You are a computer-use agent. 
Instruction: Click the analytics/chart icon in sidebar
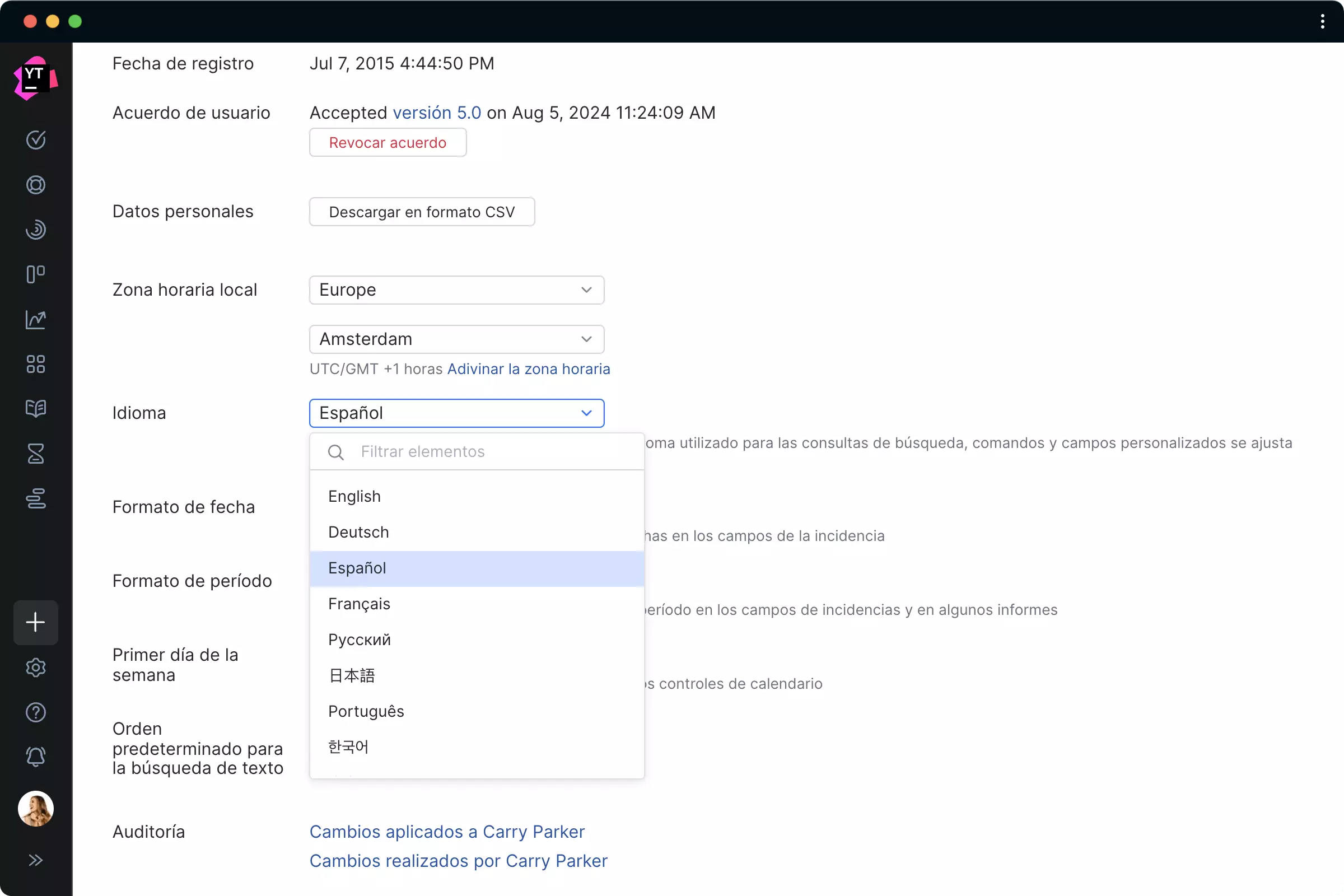(x=36, y=318)
